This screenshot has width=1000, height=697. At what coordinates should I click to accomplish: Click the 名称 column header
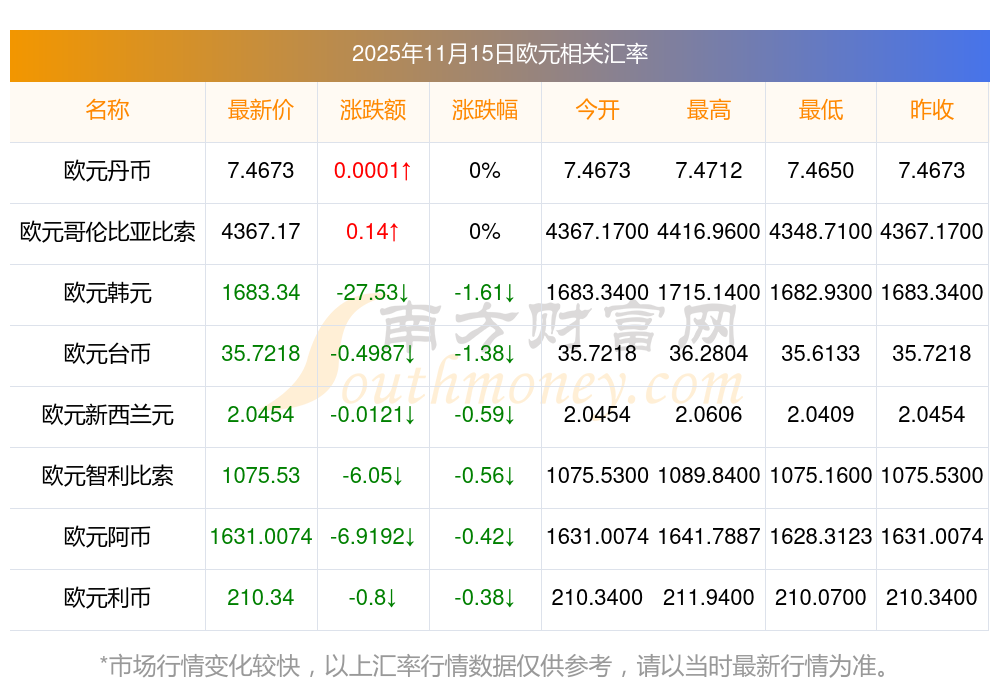click(x=107, y=110)
